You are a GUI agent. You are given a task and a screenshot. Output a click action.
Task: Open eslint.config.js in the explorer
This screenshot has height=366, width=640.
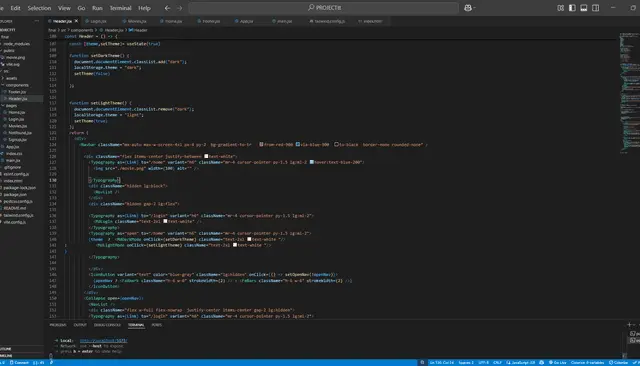[16, 174]
